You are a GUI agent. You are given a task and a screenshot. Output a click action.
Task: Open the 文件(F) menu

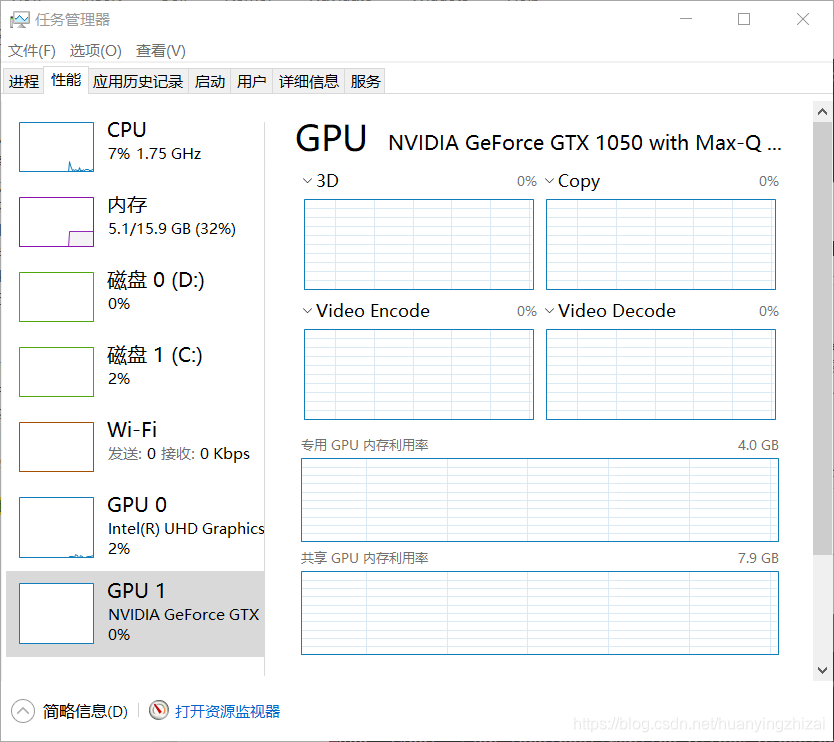click(x=31, y=51)
